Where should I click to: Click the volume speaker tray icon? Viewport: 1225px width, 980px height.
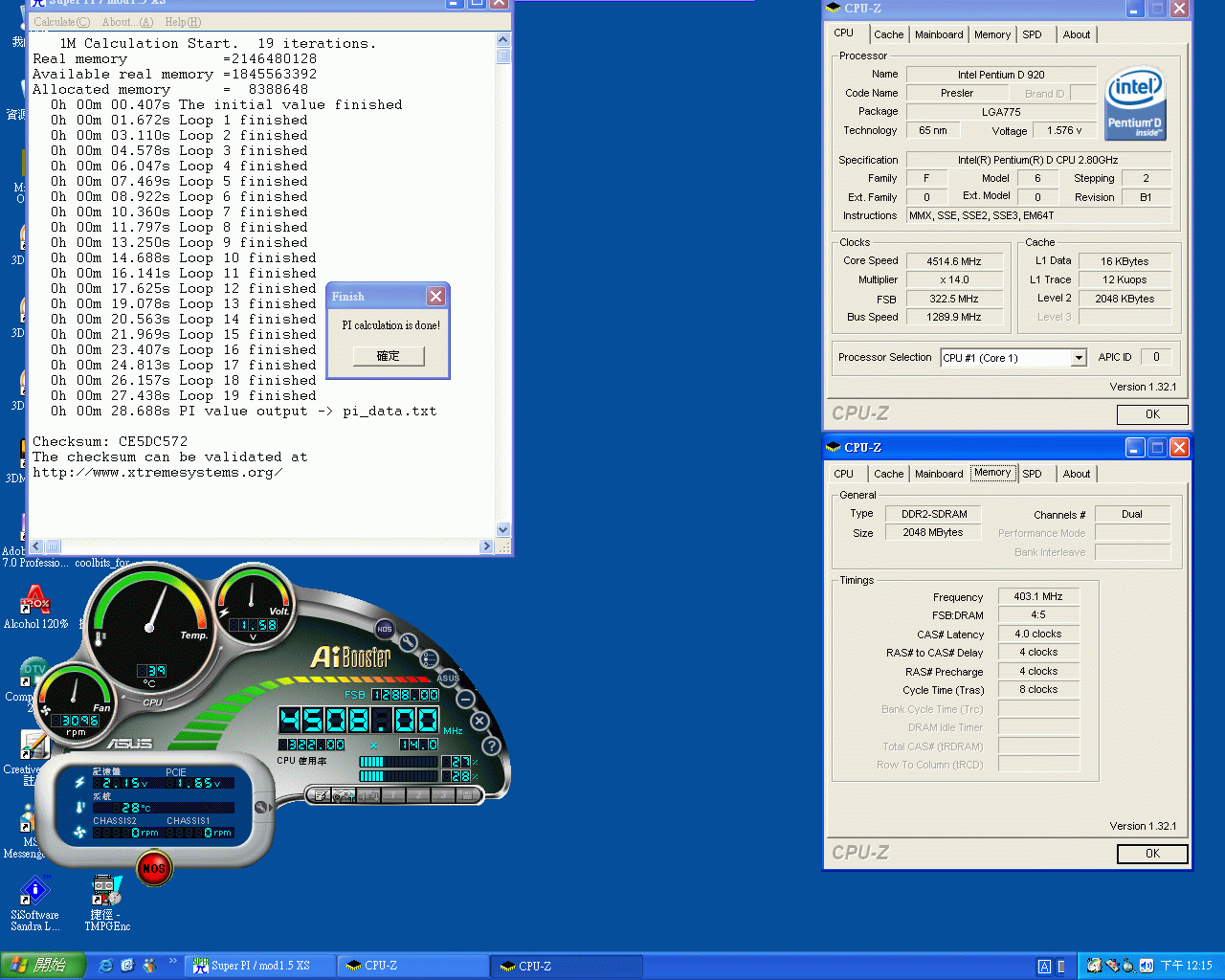point(1146,966)
